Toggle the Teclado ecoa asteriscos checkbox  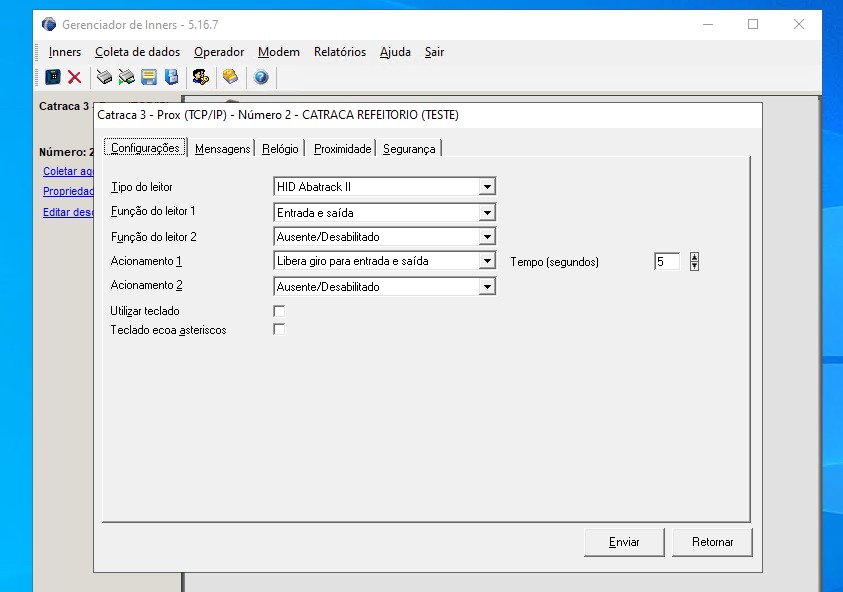tap(279, 330)
